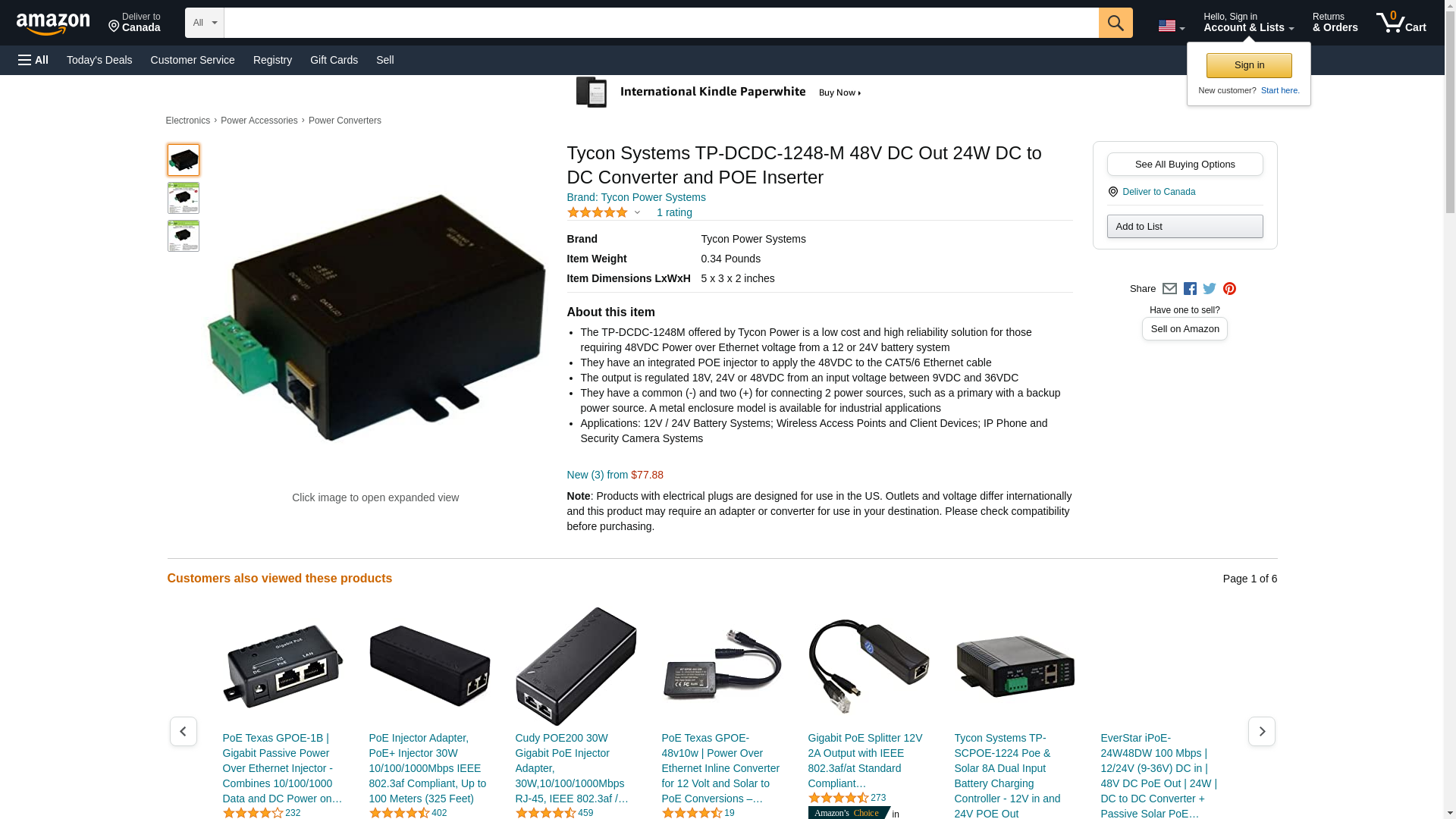
Task: Click the Sign in button
Action: tap(1249, 65)
